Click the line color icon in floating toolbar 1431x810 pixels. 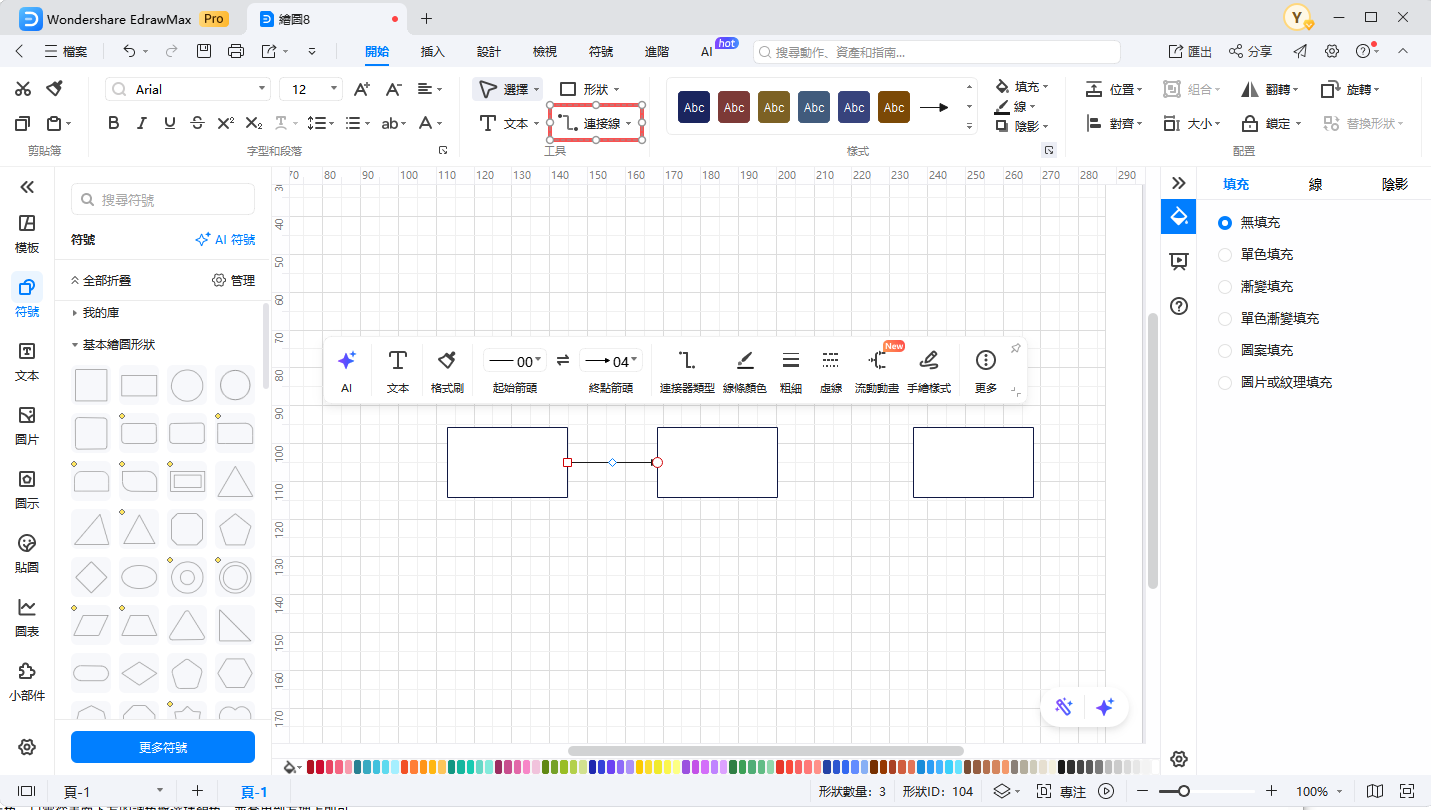coord(744,361)
